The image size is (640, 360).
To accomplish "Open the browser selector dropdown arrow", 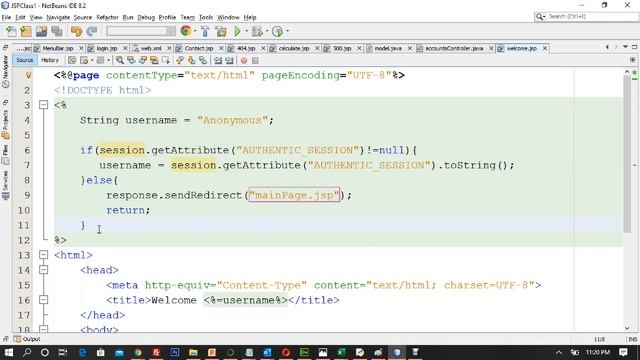I will (195, 31).
